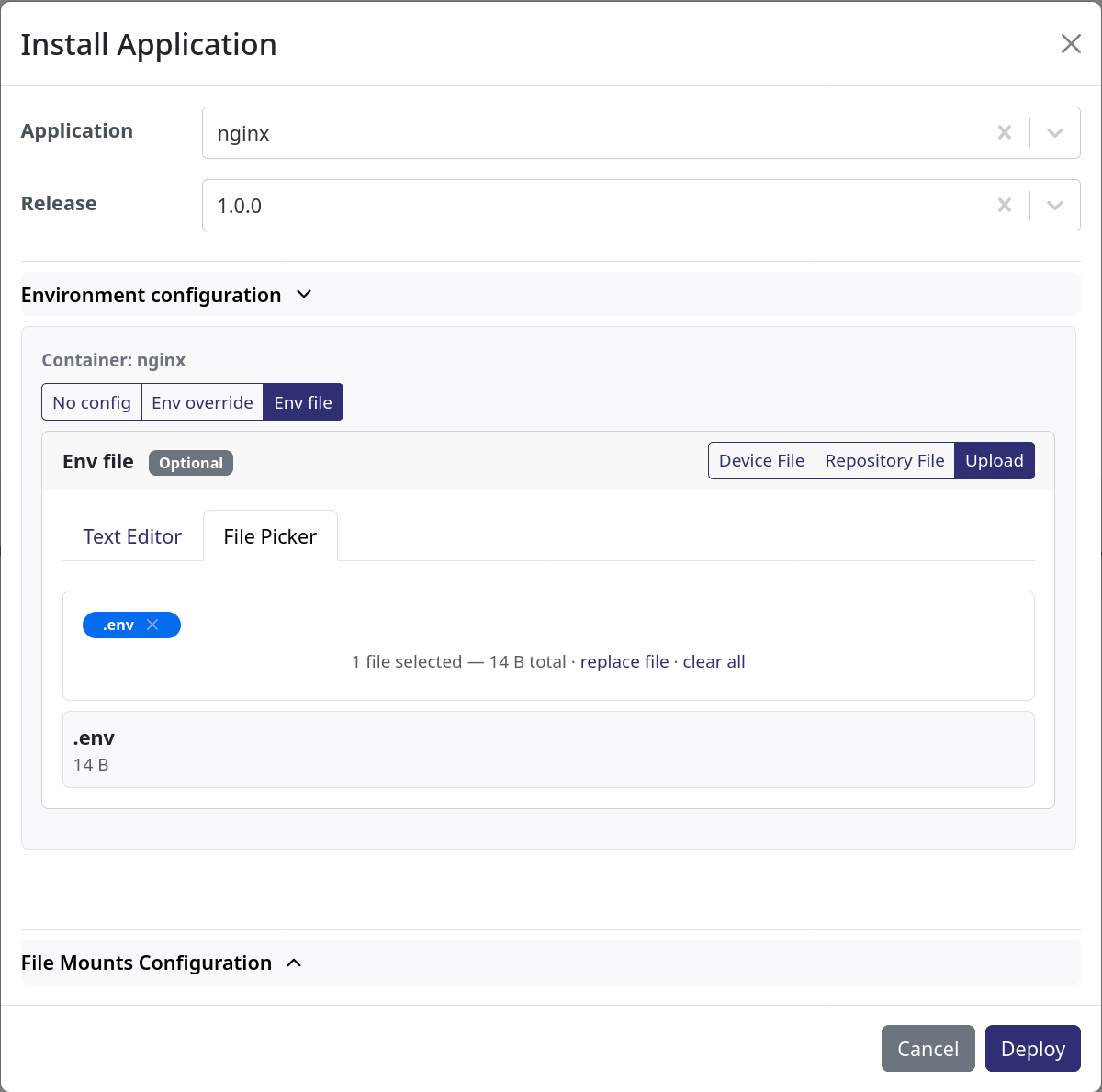Click the '1 file selected — 14 B total' text

point(458,662)
